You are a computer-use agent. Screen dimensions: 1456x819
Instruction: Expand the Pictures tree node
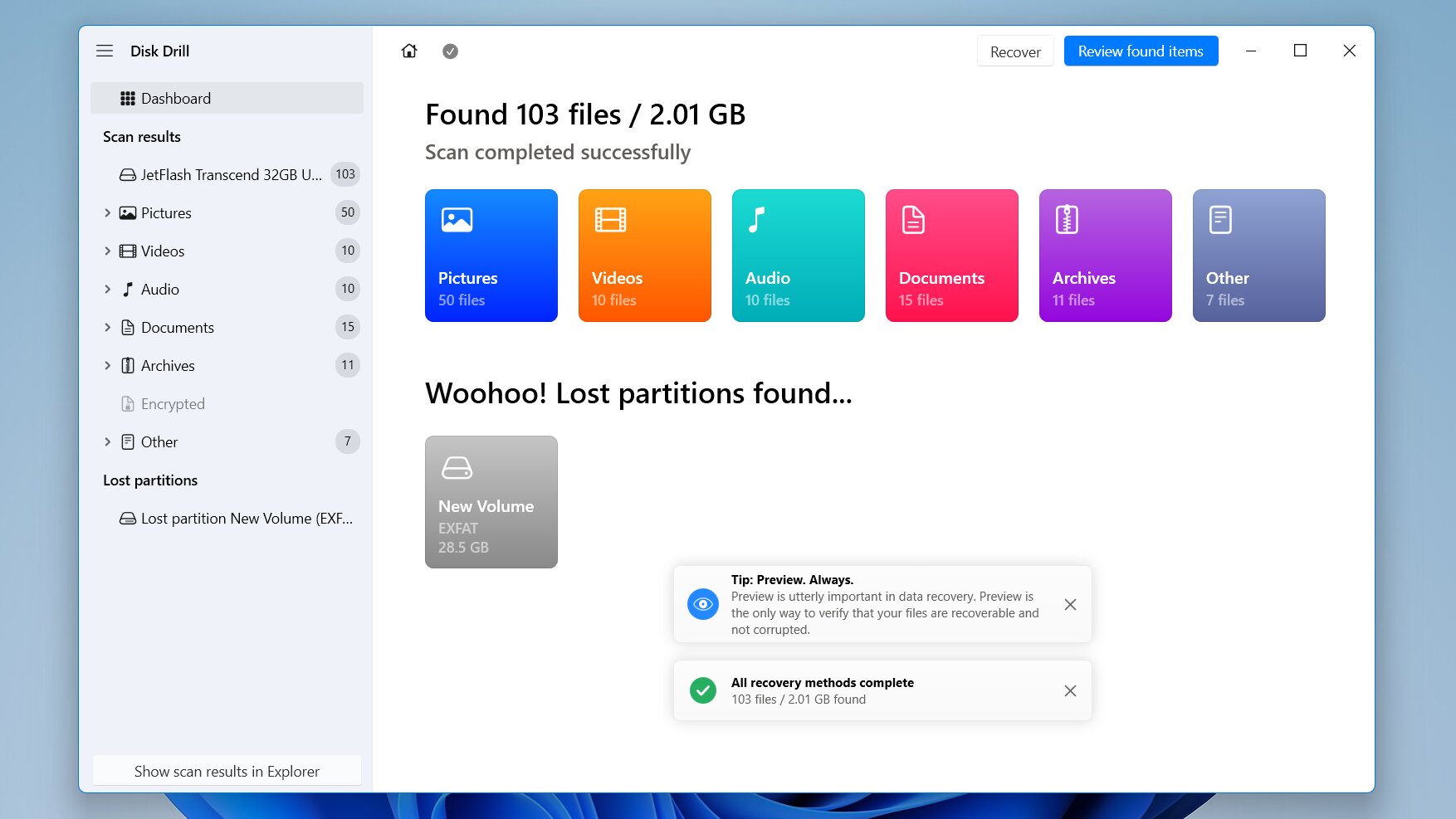pyautogui.click(x=107, y=213)
